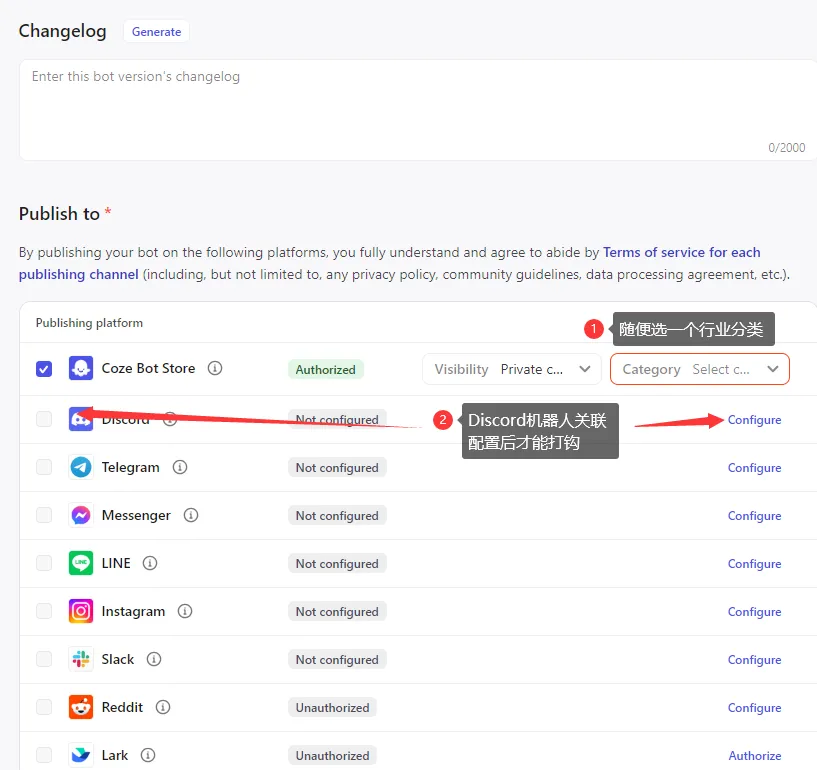Click the Discord platform icon
Image resolution: width=817 pixels, height=770 pixels.
81,419
